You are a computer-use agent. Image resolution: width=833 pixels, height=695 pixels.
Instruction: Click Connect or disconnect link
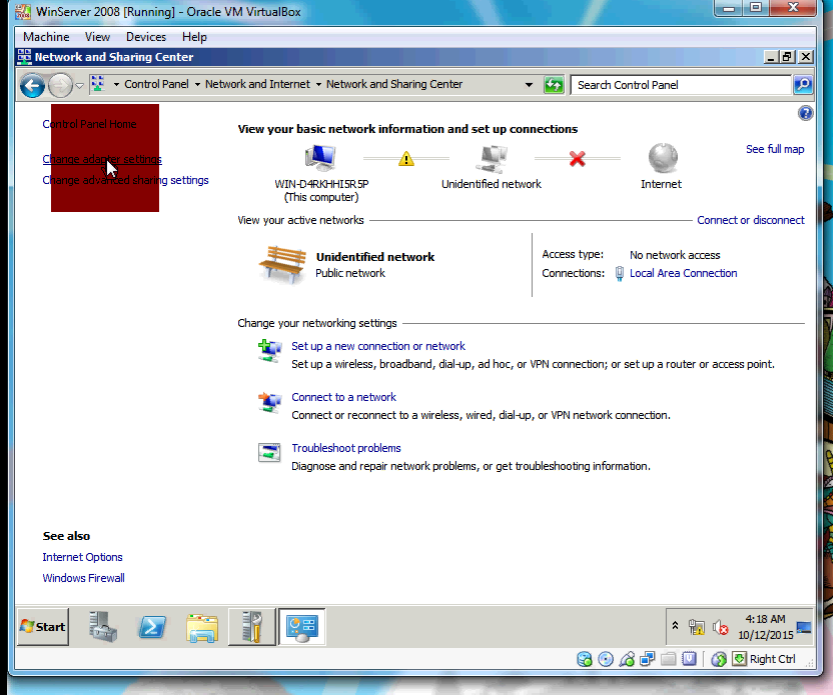751,220
